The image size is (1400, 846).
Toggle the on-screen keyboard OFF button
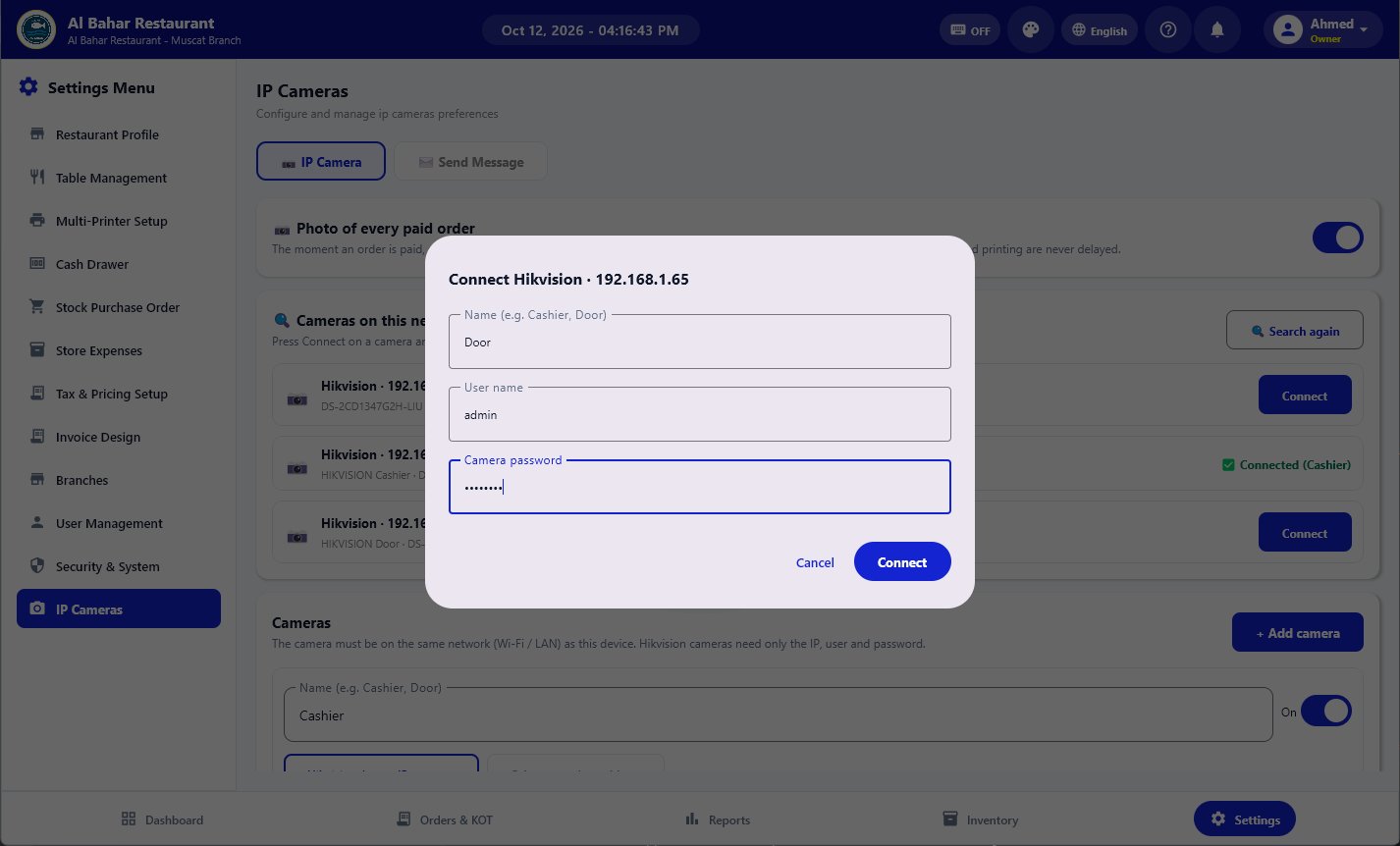tap(970, 29)
